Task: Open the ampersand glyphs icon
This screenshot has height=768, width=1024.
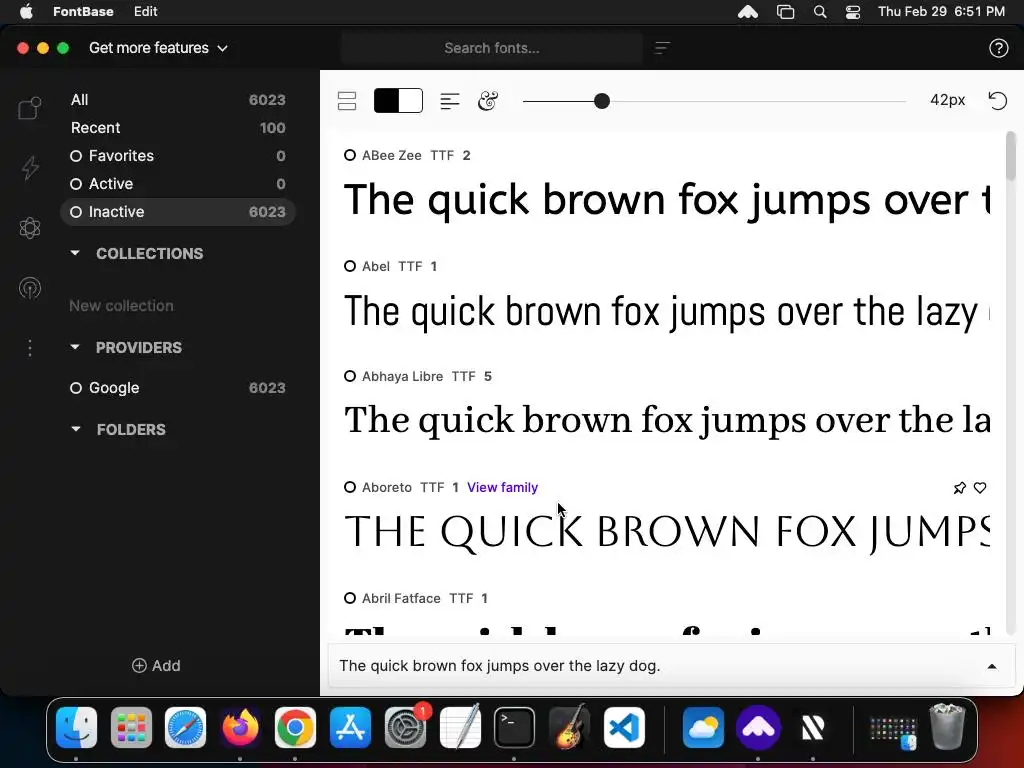Action: click(x=488, y=101)
